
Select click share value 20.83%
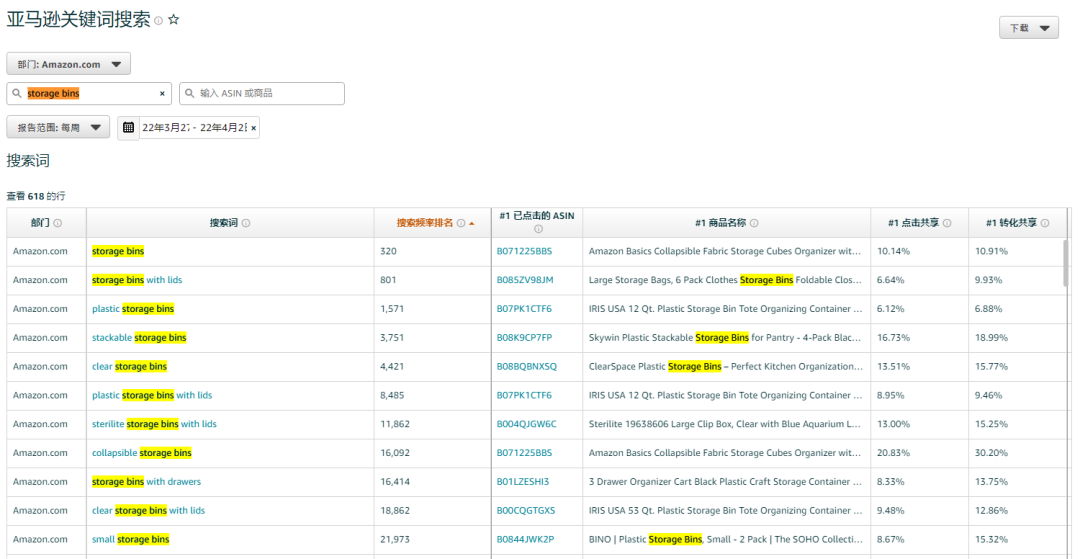[893, 454]
